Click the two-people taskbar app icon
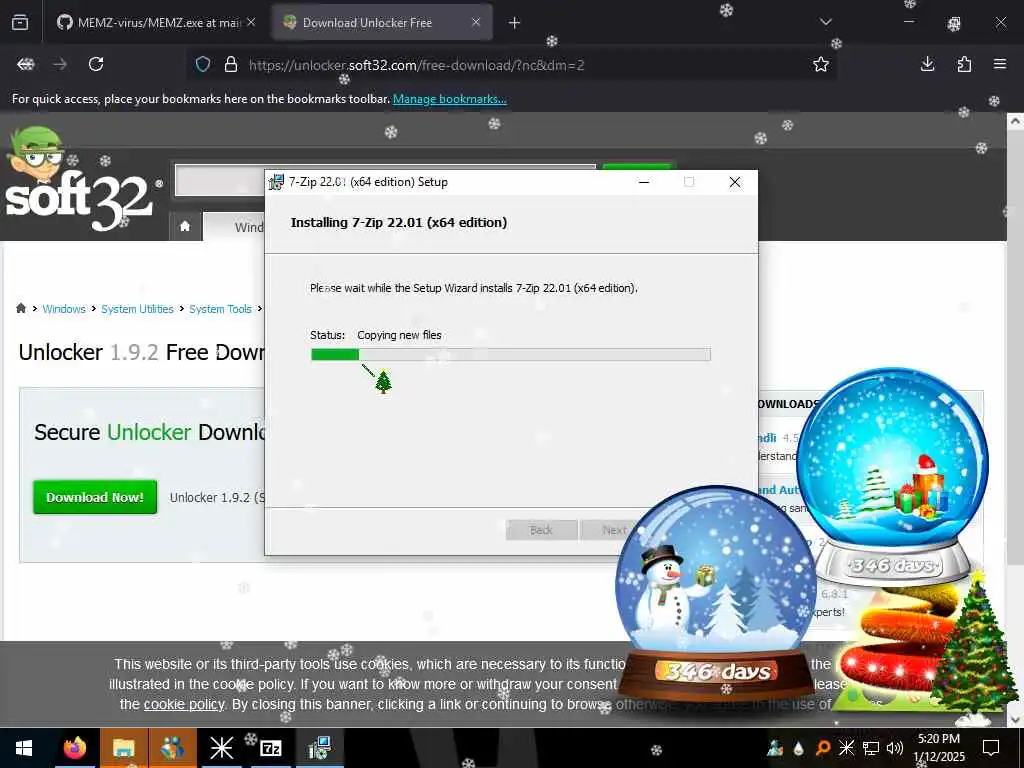 [x=172, y=748]
